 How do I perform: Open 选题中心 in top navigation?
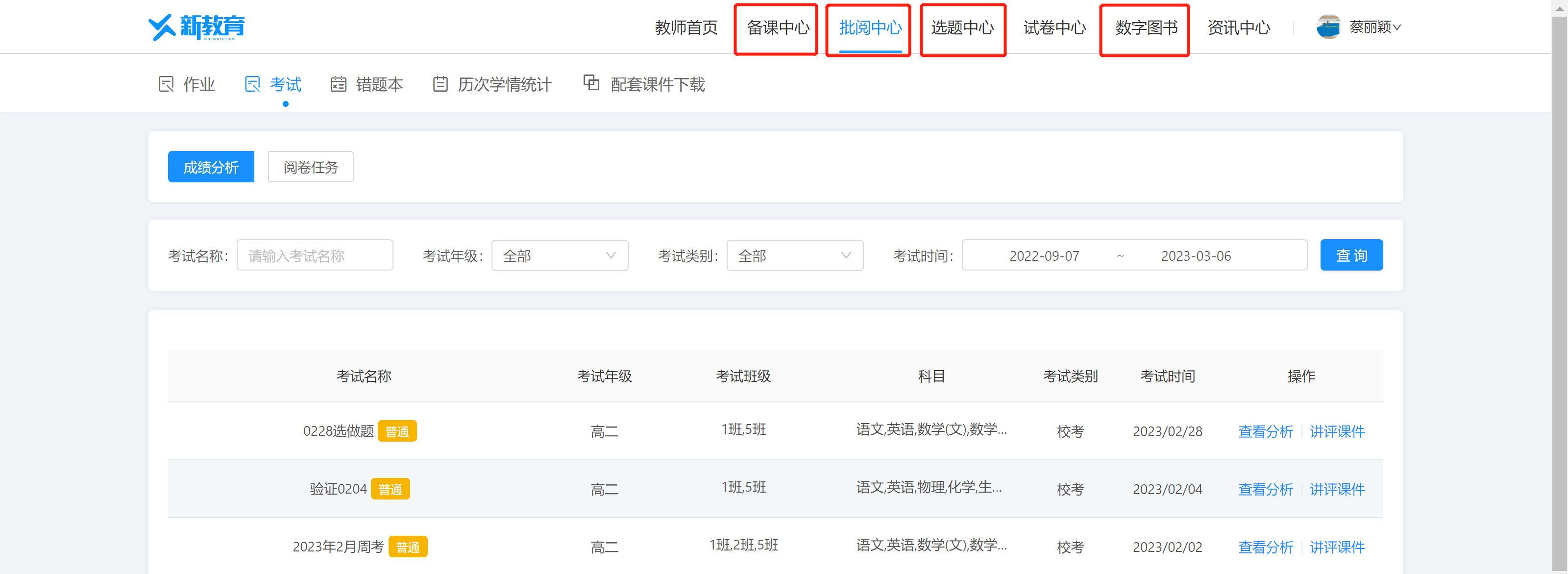(962, 27)
